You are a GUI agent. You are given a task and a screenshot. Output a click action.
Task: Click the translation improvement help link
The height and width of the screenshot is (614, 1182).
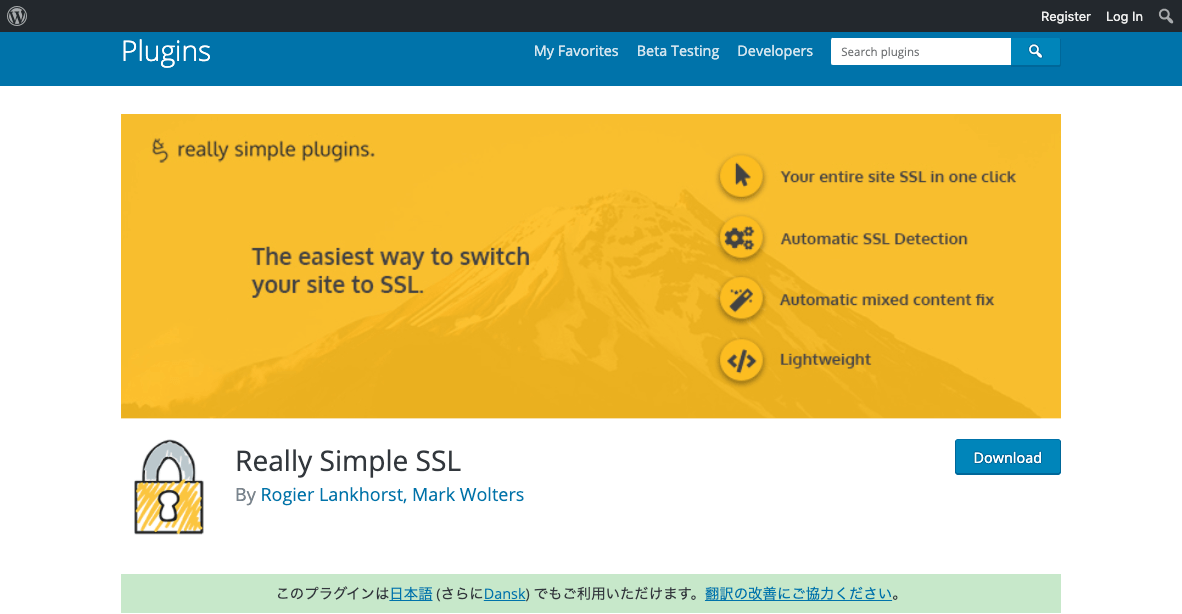pyautogui.click(x=797, y=592)
